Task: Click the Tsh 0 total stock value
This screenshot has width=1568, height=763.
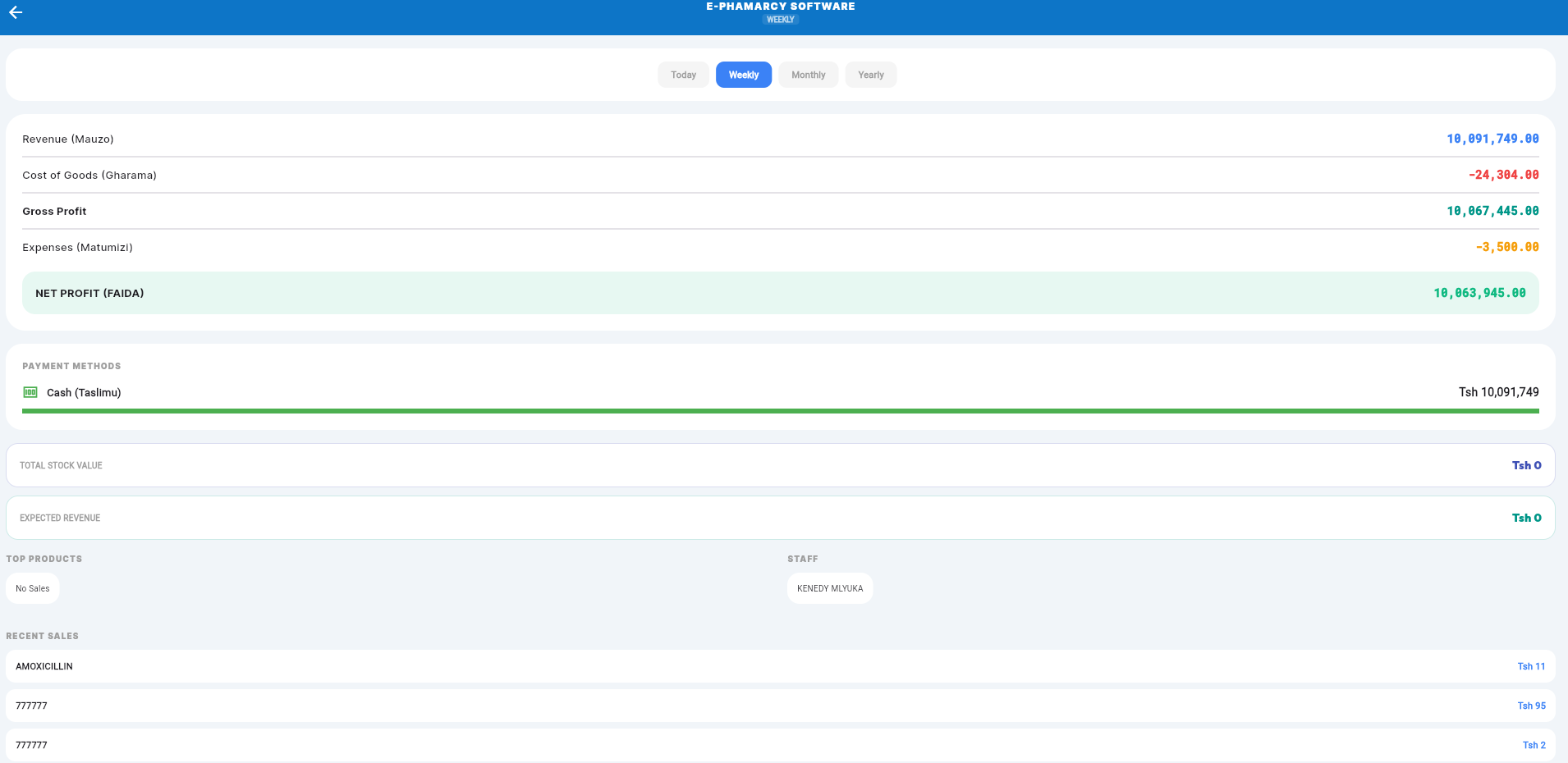Action: (1527, 465)
